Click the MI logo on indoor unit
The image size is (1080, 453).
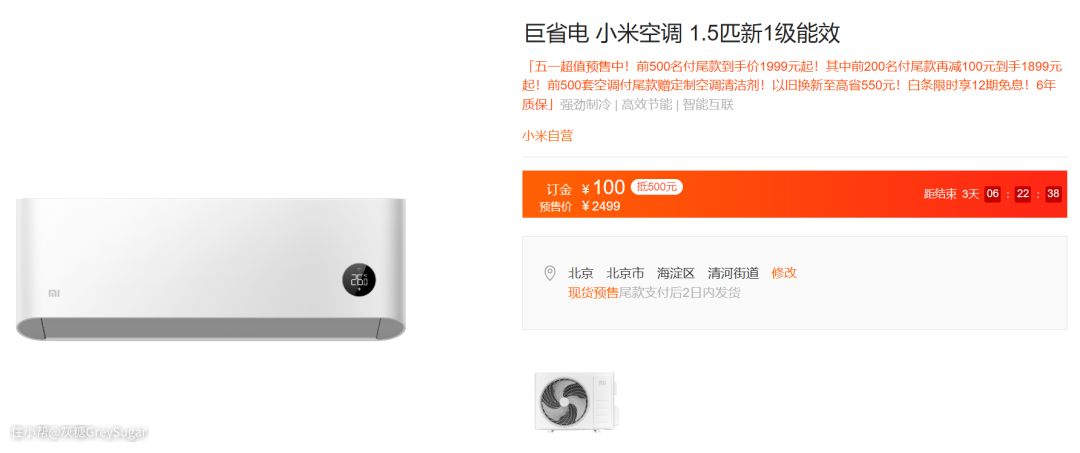[53, 293]
